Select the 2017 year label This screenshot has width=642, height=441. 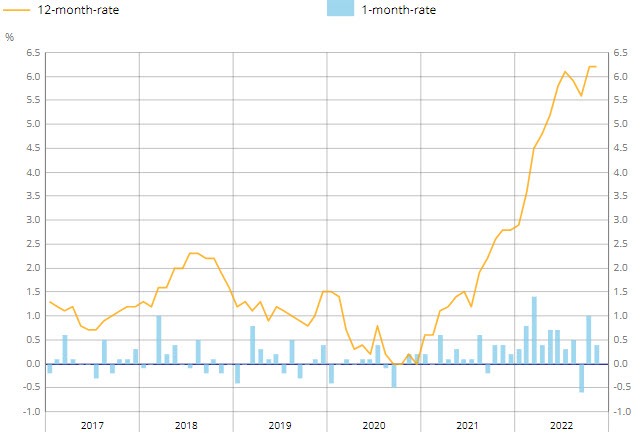point(92,425)
